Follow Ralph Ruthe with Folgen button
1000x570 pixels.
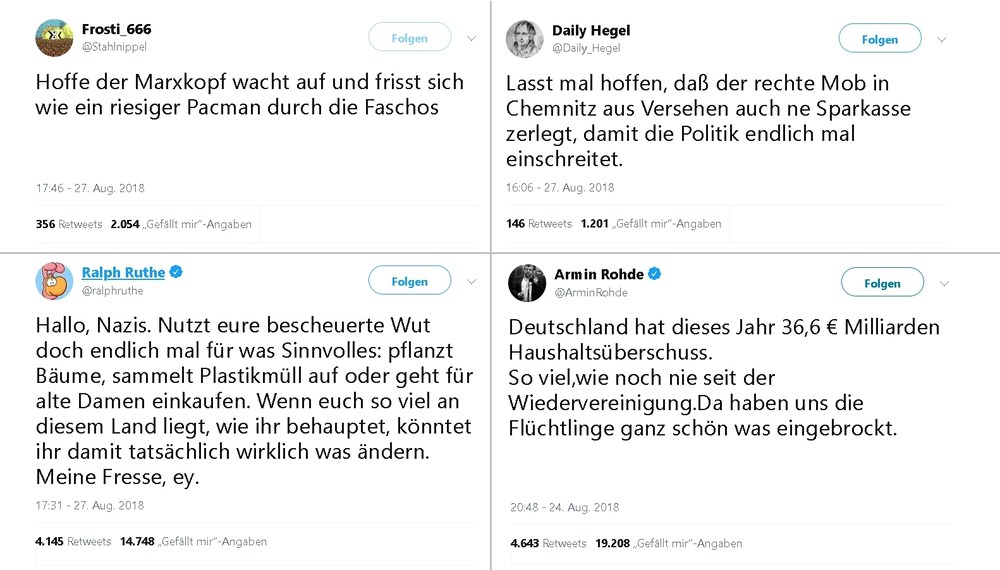coord(409,281)
